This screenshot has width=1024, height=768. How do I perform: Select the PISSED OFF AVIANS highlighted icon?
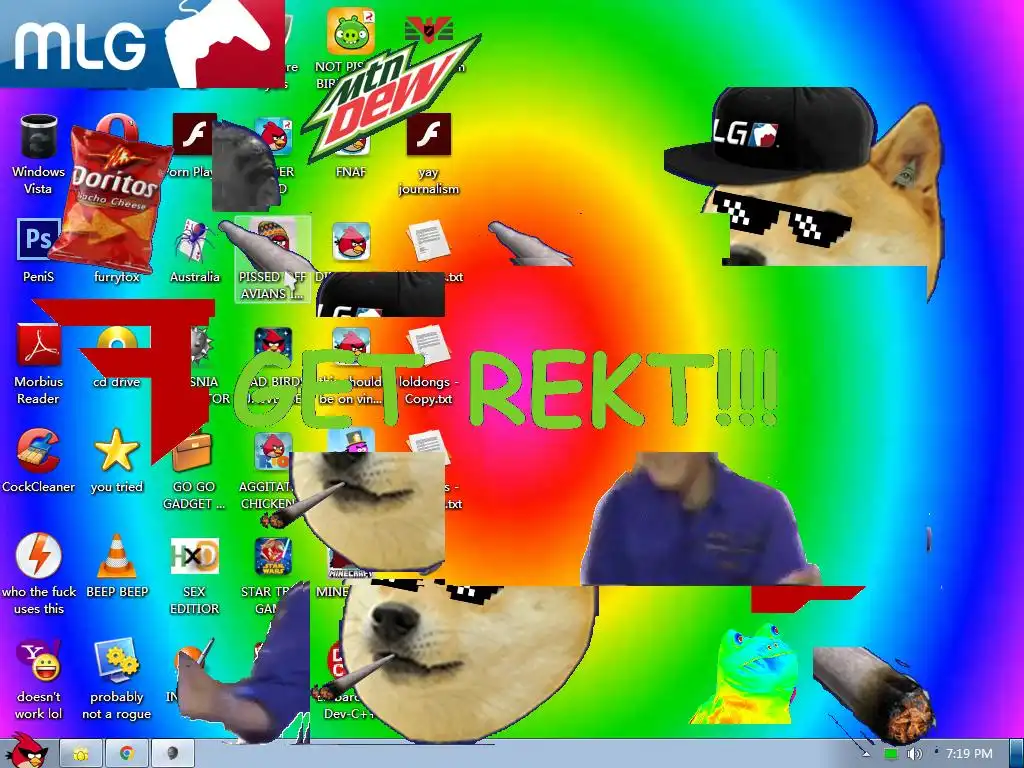pyautogui.click(x=272, y=259)
